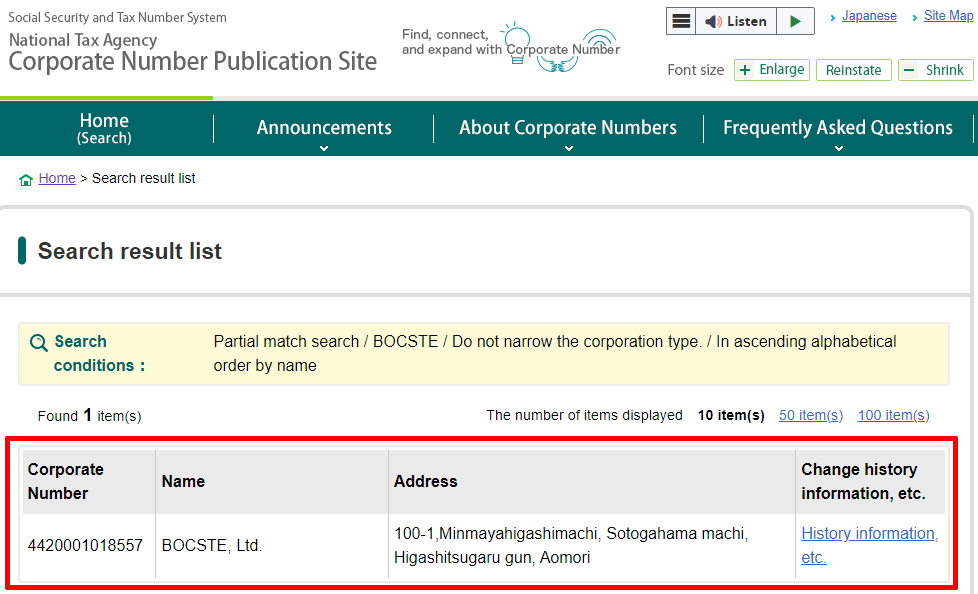Switch the site language to Japanese
The image size is (978, 594).
click(x=868, y=16)
